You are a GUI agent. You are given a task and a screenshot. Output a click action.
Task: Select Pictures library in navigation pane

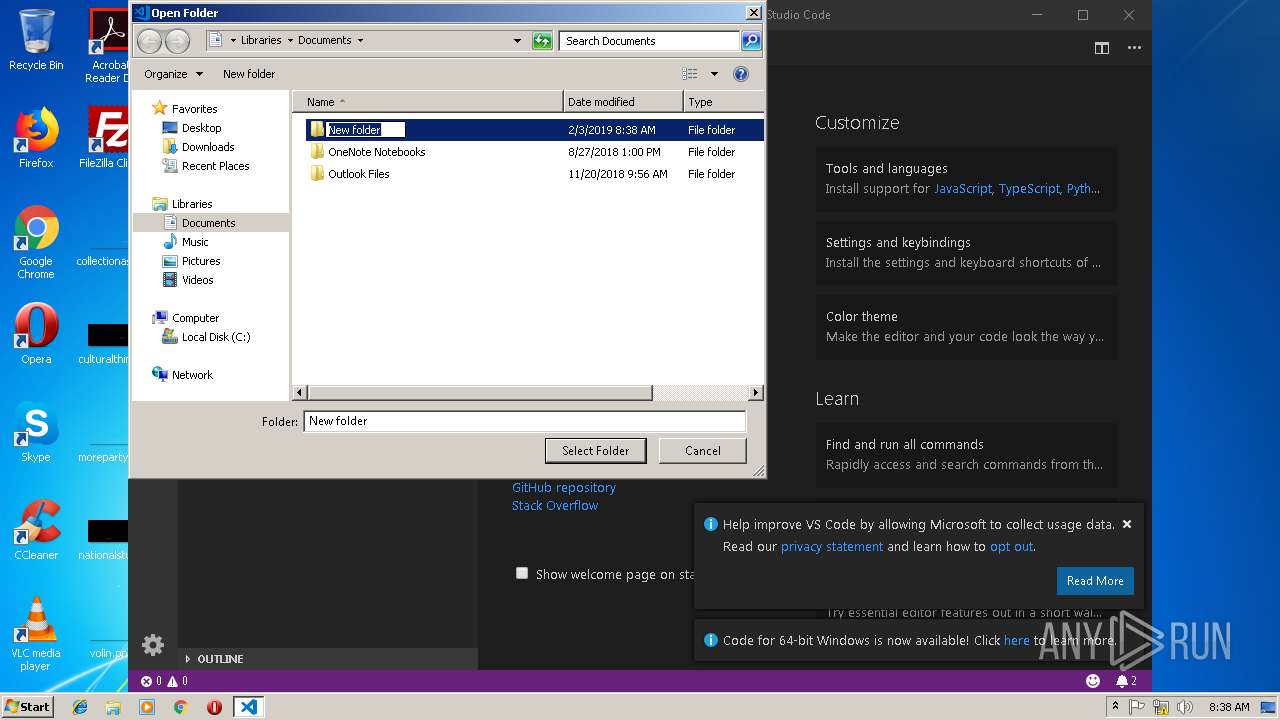pos(201,261)
